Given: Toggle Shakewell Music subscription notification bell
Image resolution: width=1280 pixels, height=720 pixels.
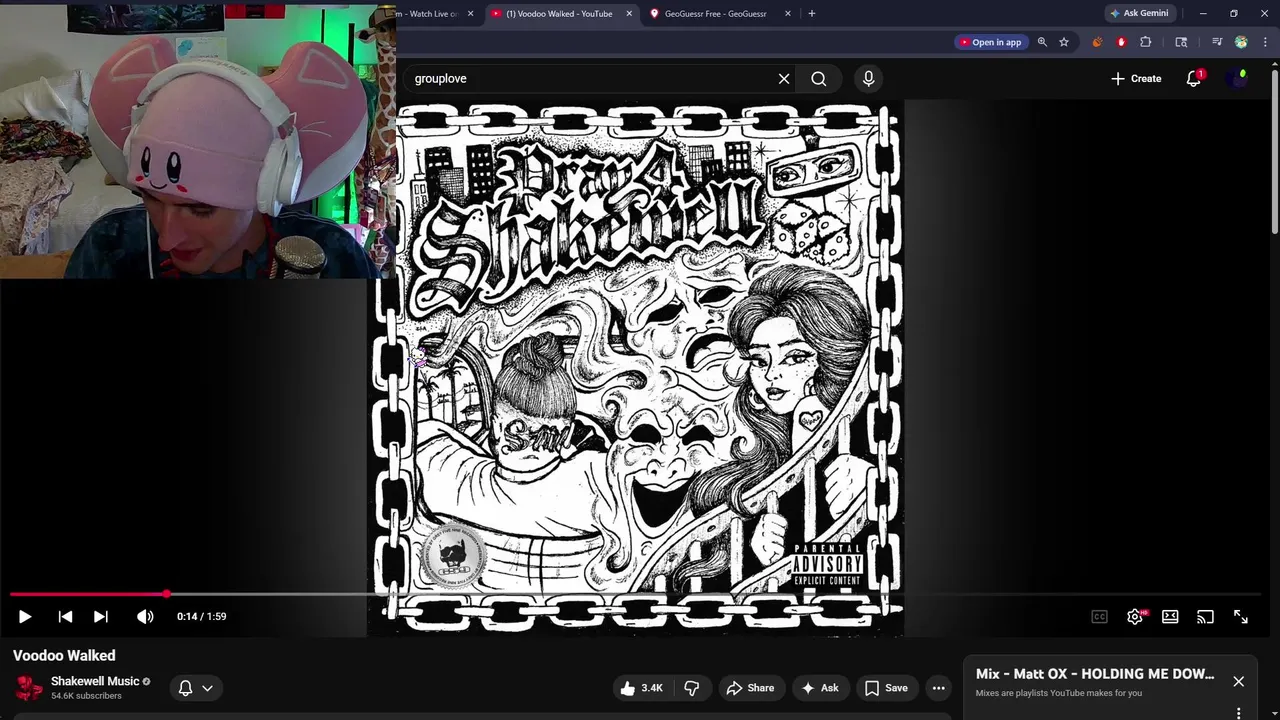Looking at the screenshot, I should pyautogui.click(x=185, y=688).
